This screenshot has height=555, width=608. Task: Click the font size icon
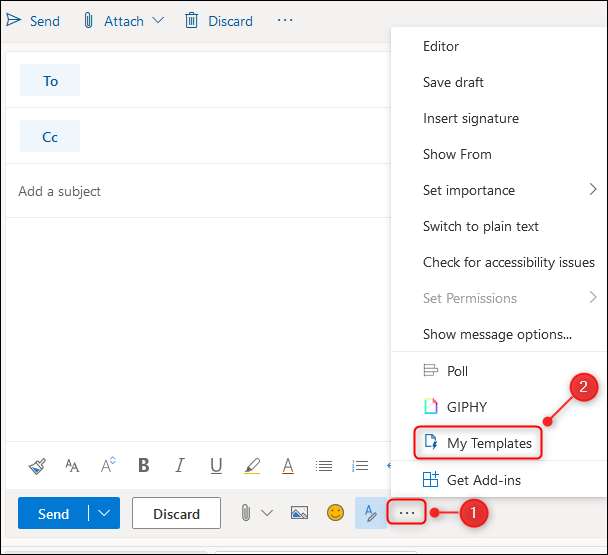[x=72, y=466]
